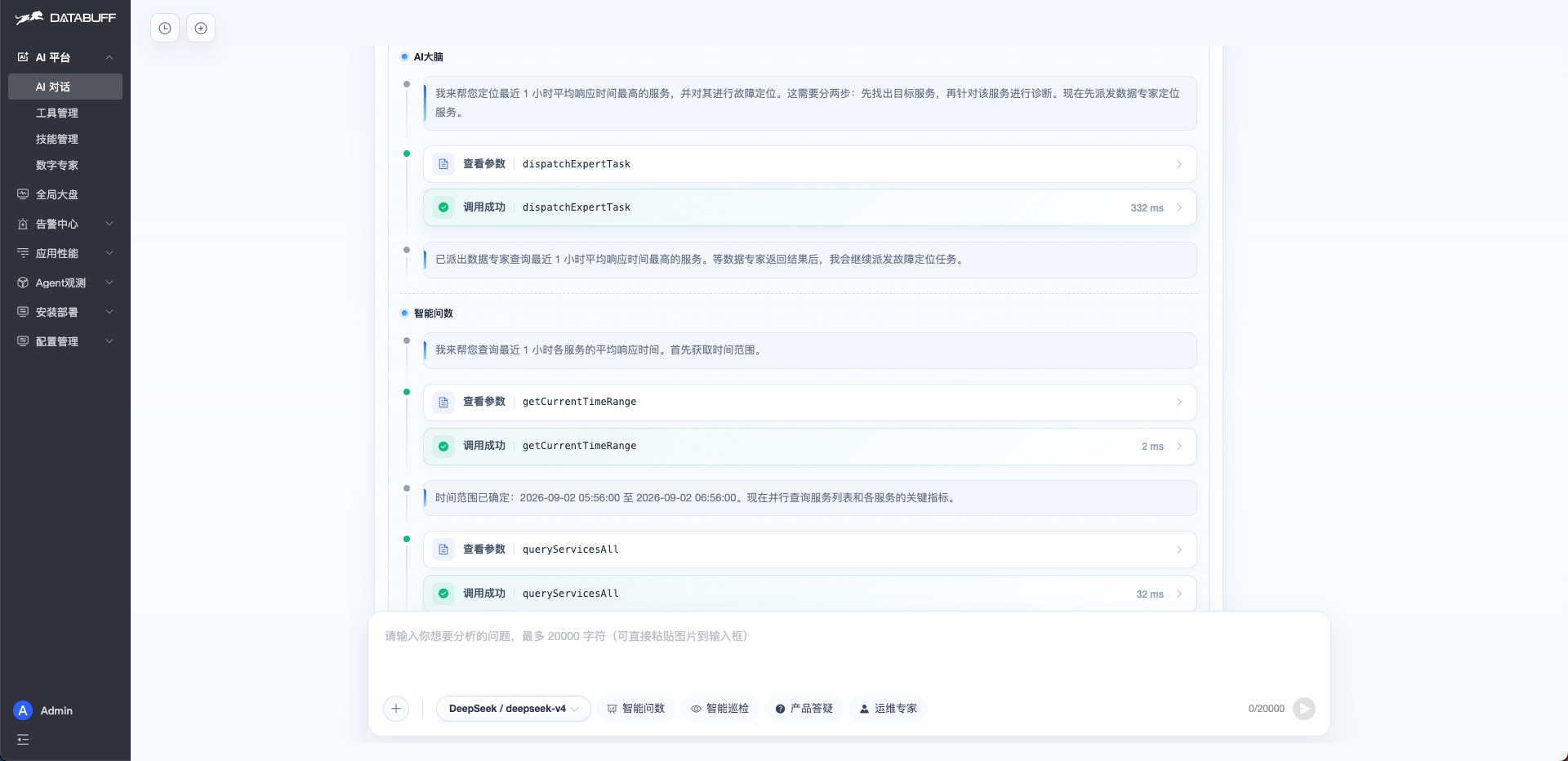
Task: Expand the Agent观测 menu chevron
Action: 109,283
